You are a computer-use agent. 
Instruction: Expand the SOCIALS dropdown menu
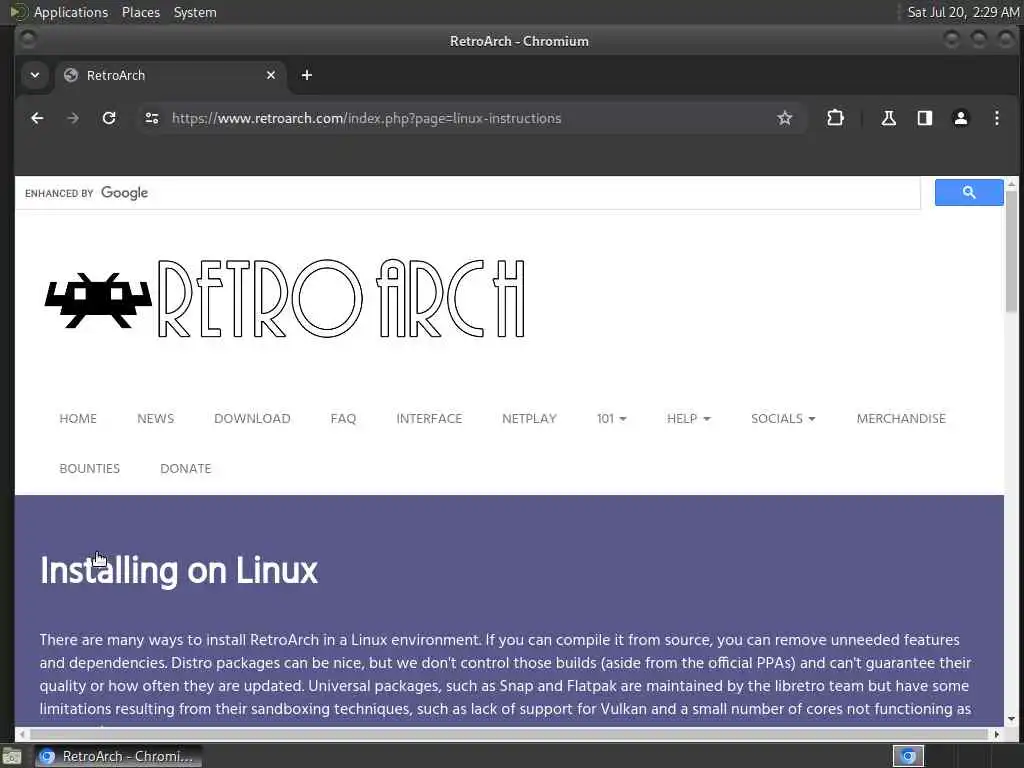(x=783, y=419)
